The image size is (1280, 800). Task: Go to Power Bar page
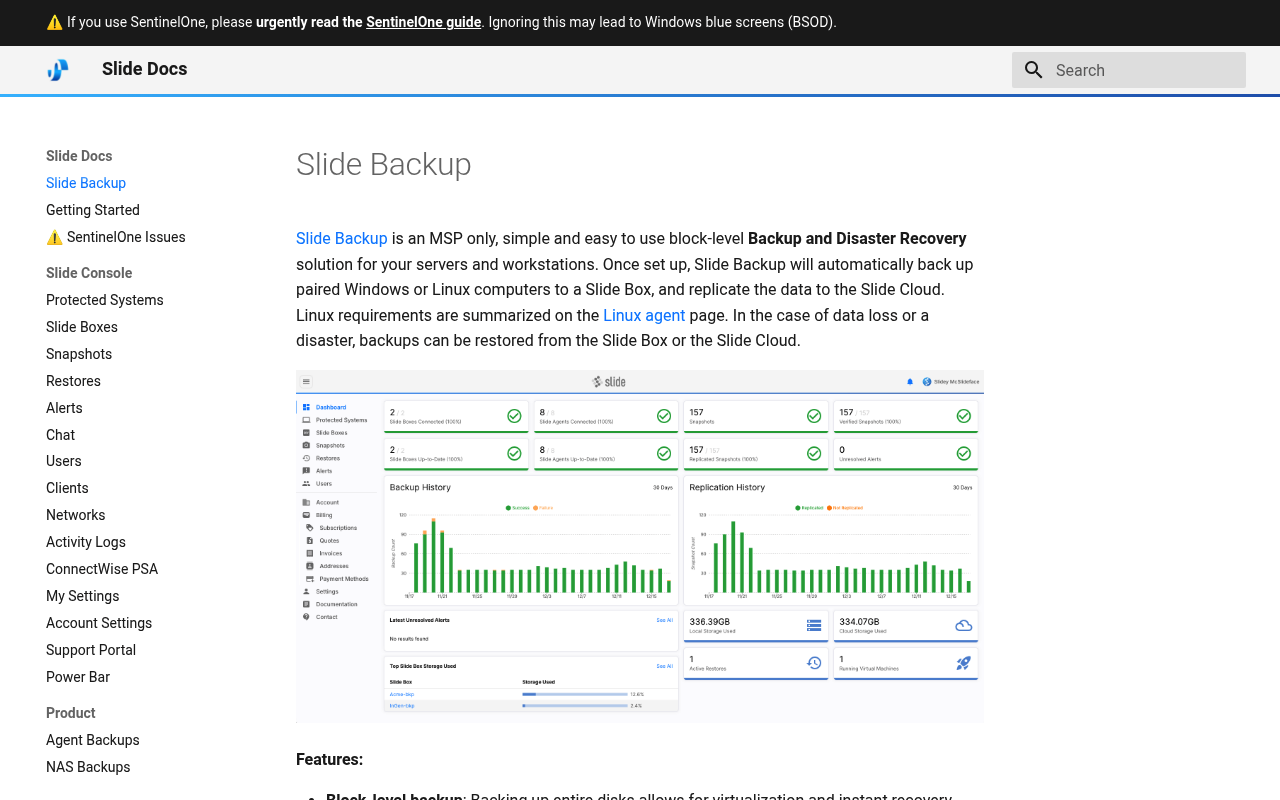pyautogui.click(x=78, y=677)
